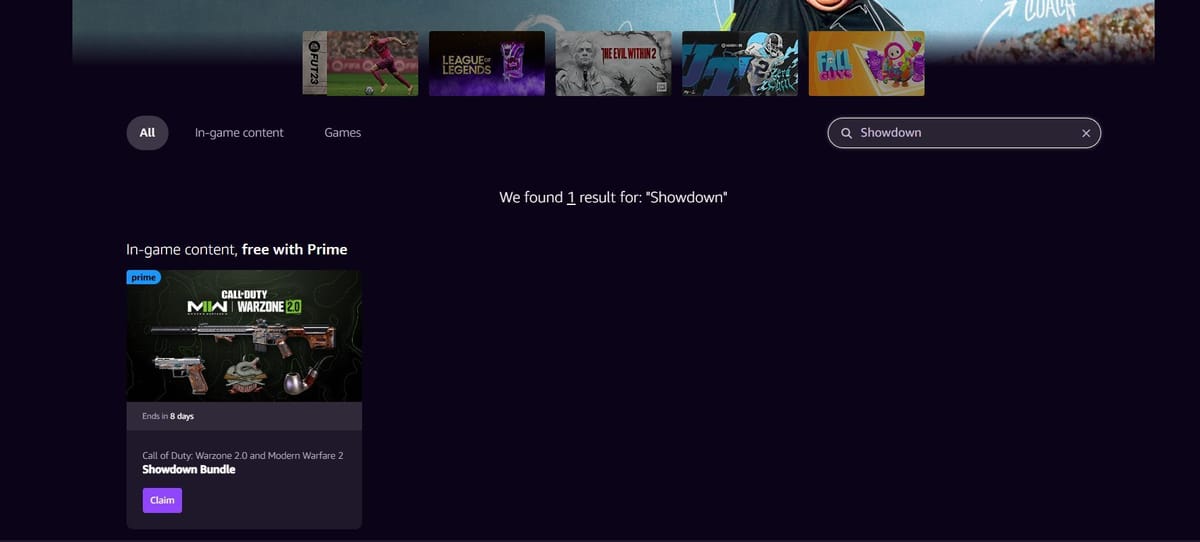This screenshot has width=1200, height=542.
Task: Switch to the In-game content tab
Action: coord(239,133)
